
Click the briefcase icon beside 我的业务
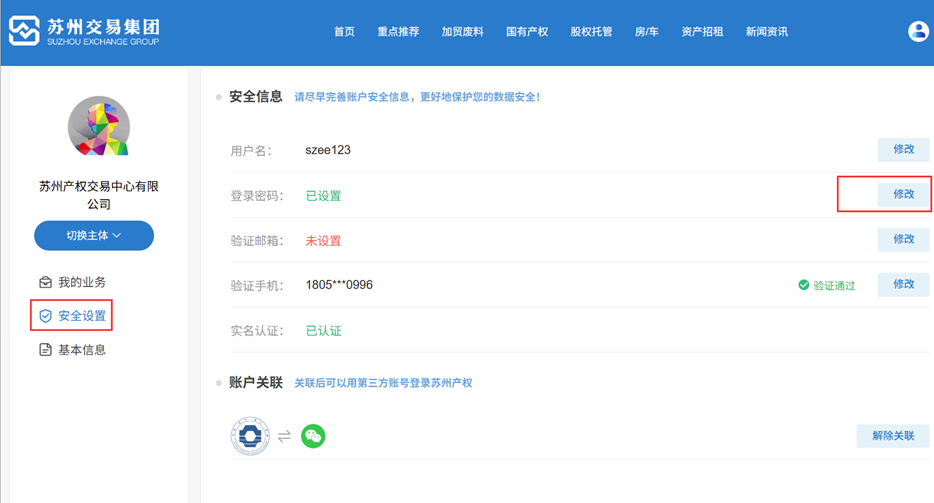pos(45,282)
